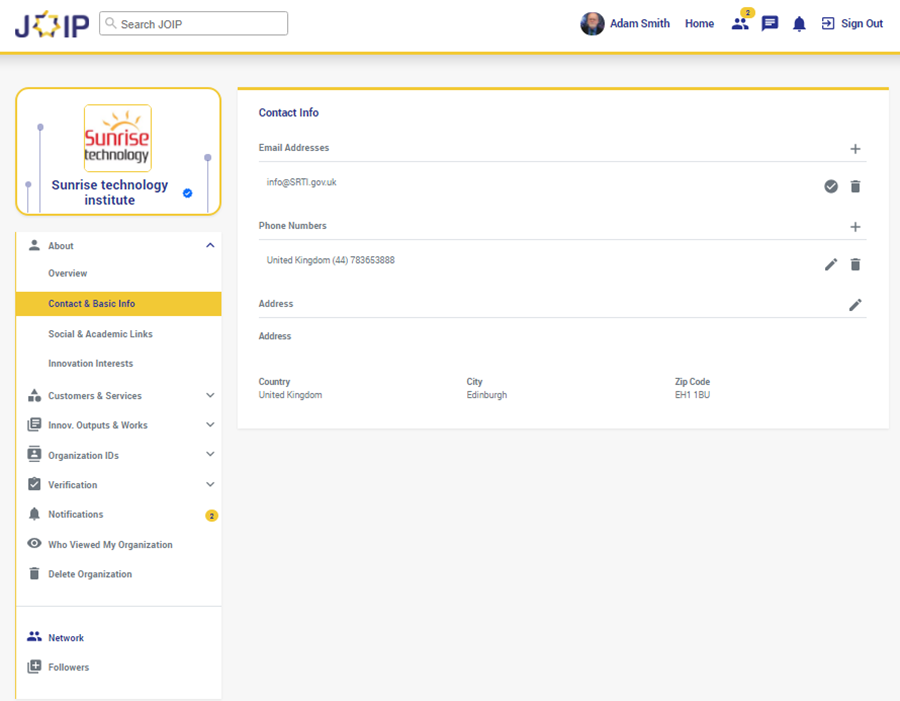
Task: Open the messages chat icon
Action: 770,24
